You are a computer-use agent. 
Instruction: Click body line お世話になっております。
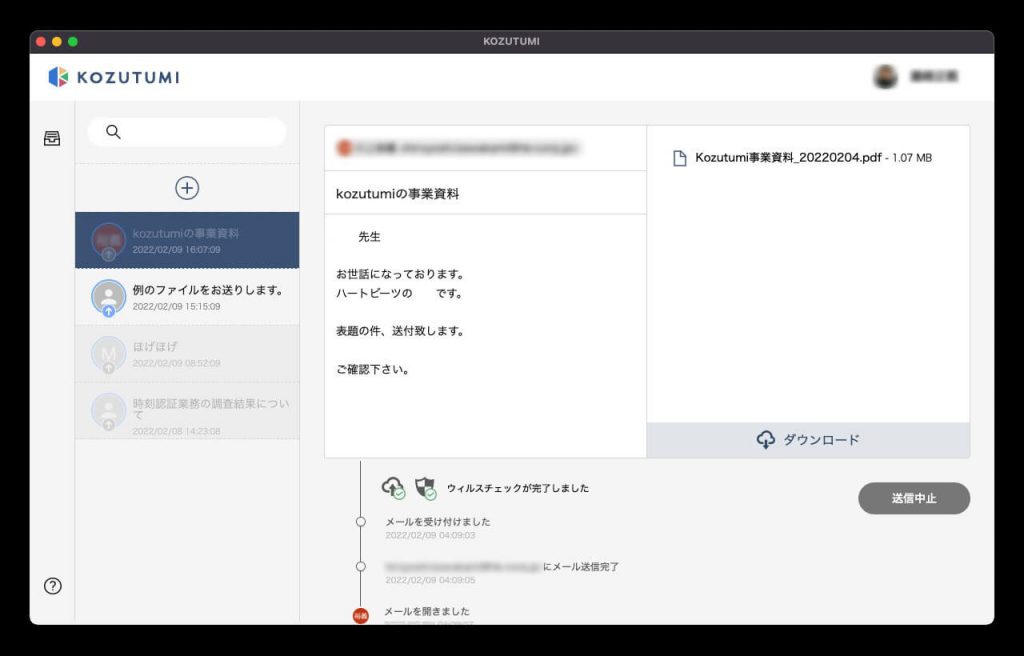(x=400, y=274)
